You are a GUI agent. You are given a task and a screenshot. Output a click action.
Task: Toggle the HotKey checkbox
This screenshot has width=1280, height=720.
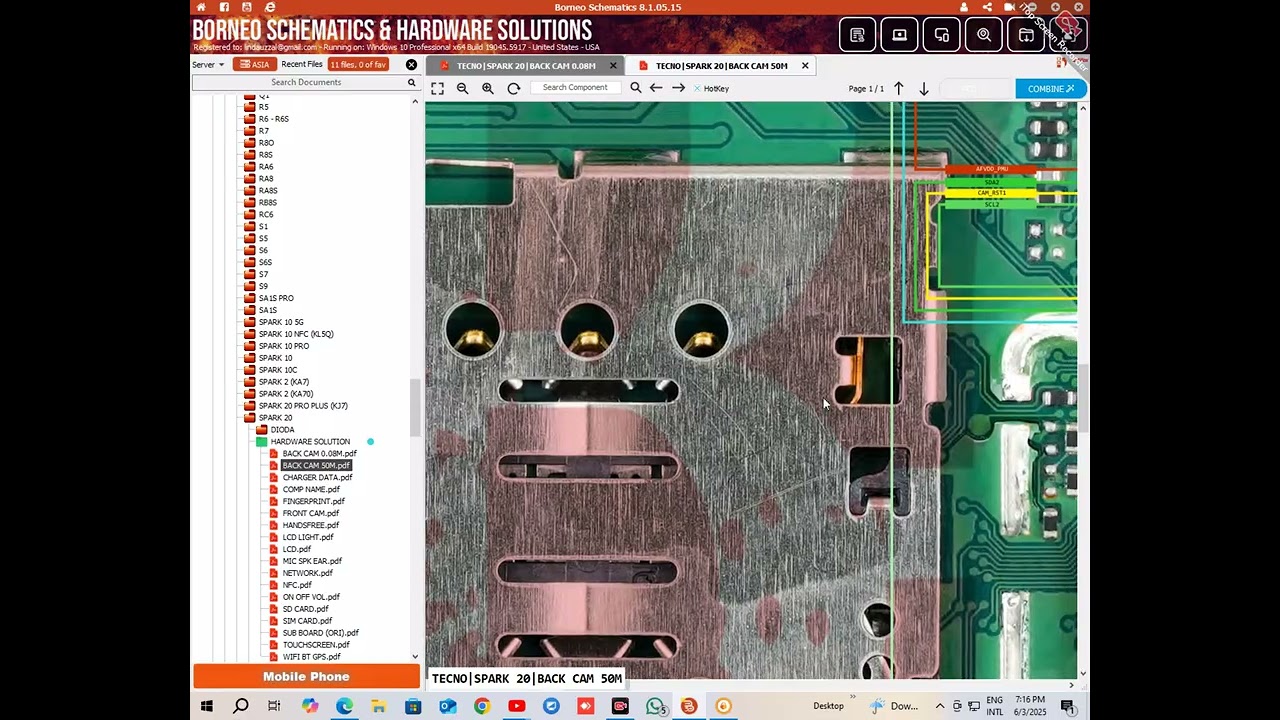click(x=698, y=88)
